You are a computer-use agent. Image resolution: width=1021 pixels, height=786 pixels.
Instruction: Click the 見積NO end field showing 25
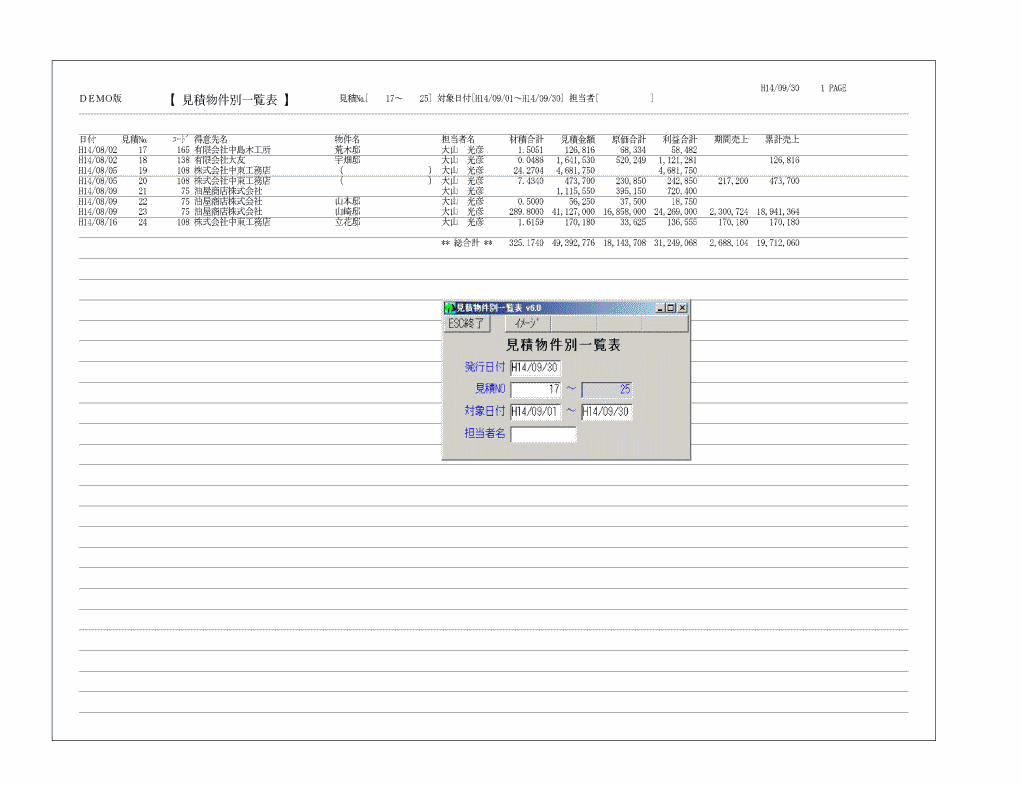tap(606, 389)
